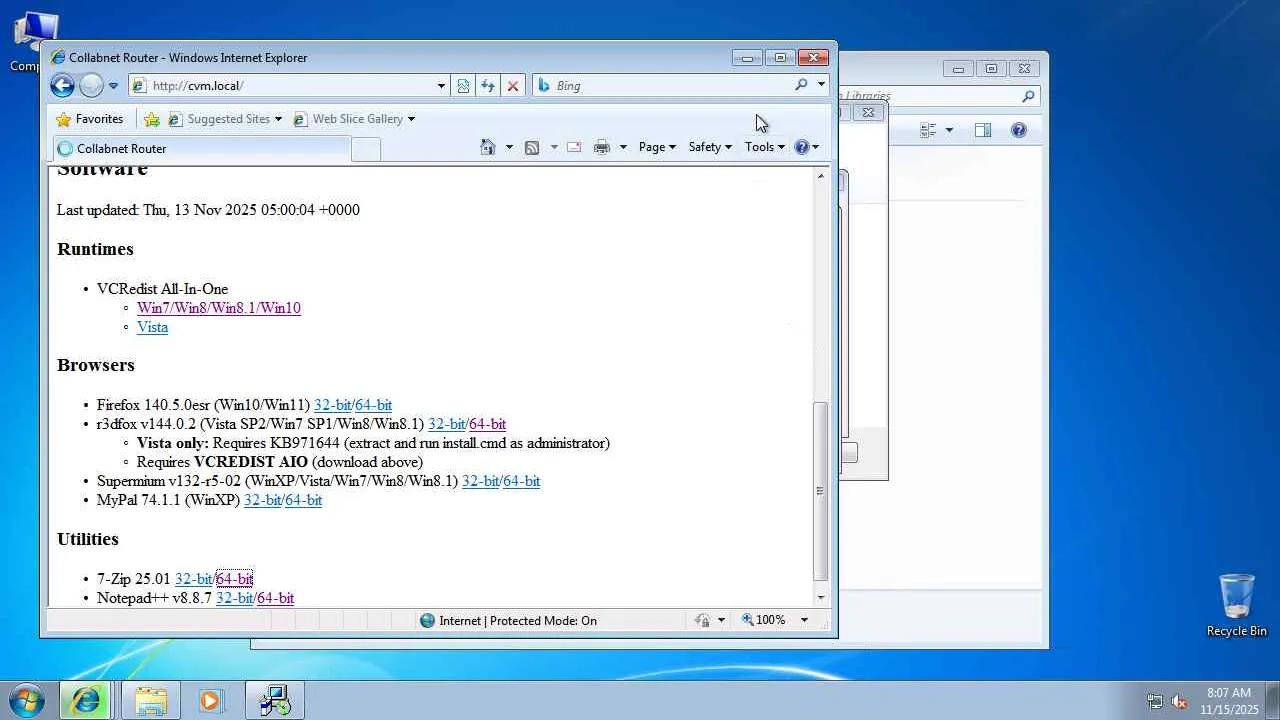This screenshot has height=720, width=1280.
Task: Download Firefox 140.5.0esr 32-bit
Action: pos(332,405)
